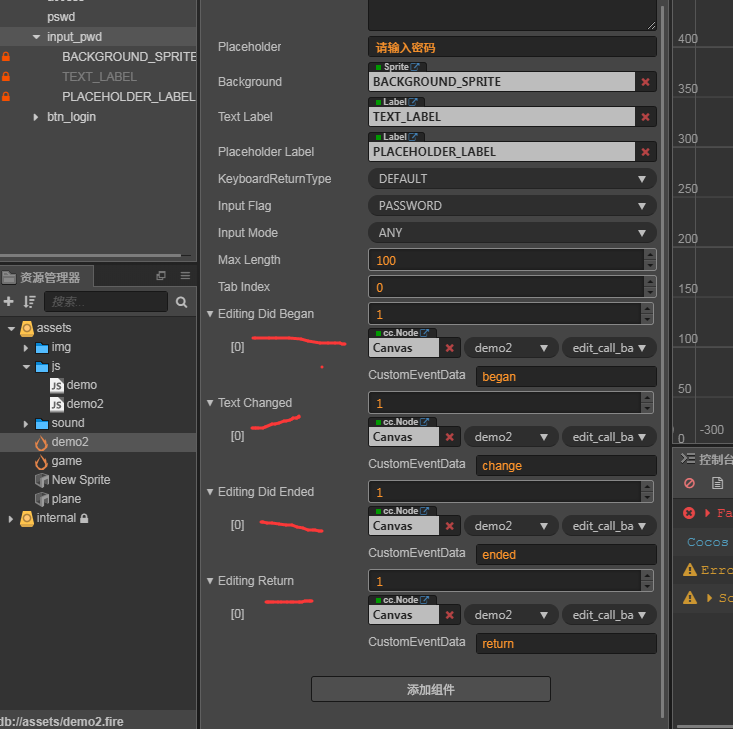Pop out the asset manager panel
Viewport: 733px width, 729px height.
click(161, 276)
